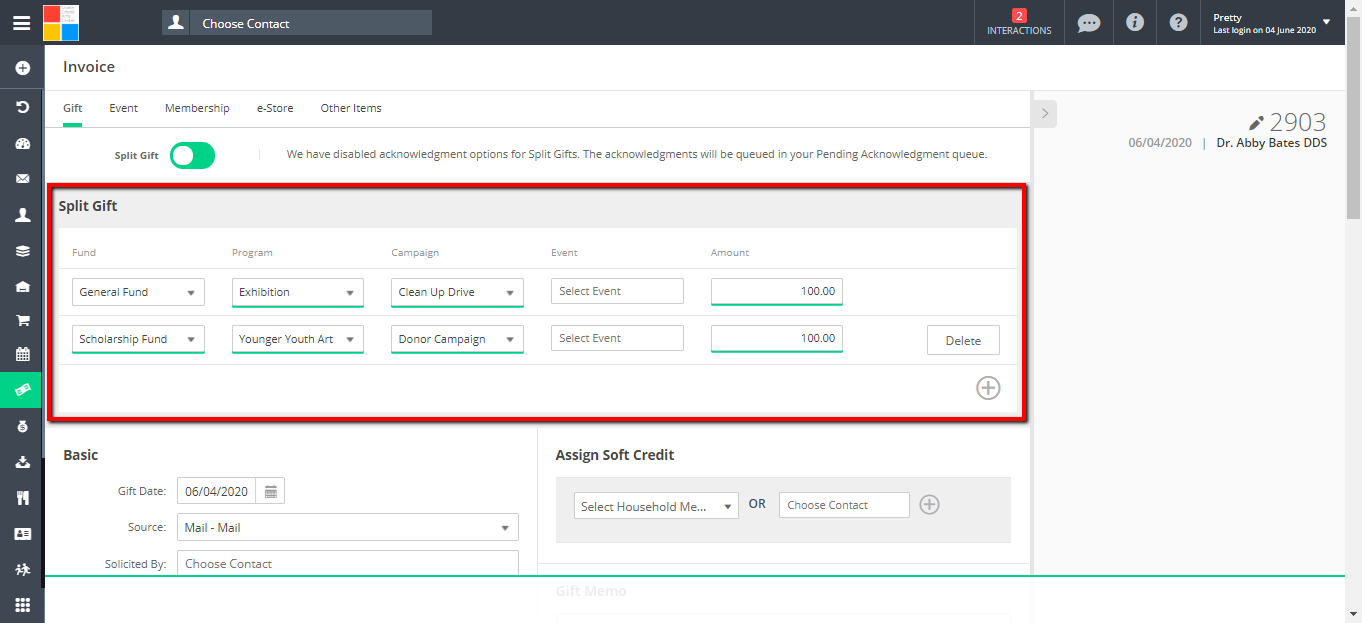The image size is (1362, 623).
Task: Click Select Event field in General Fund row
Action: tap(617, 291)
